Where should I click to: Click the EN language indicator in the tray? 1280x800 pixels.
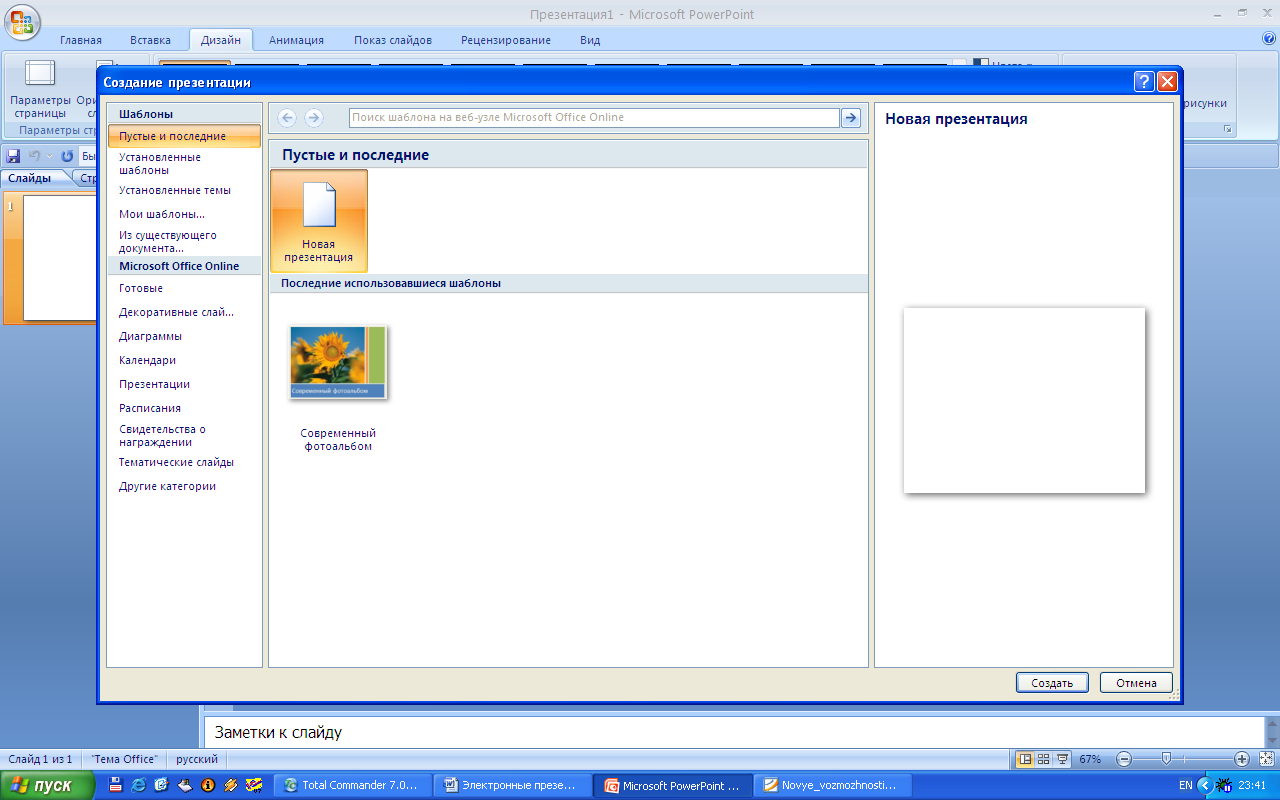1185,785
